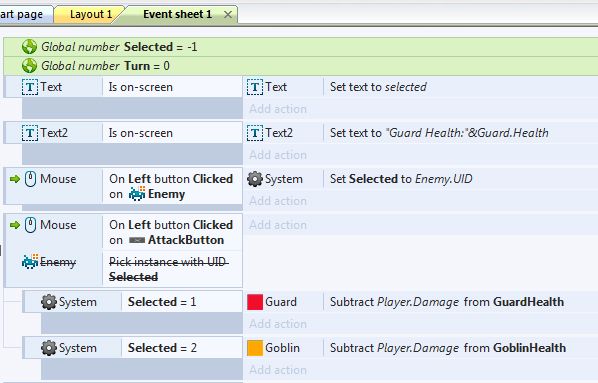Add action below GoblinHealth subtract action
Image resolution: width=598 pixels, height=383 pixels.
[278, 370]
